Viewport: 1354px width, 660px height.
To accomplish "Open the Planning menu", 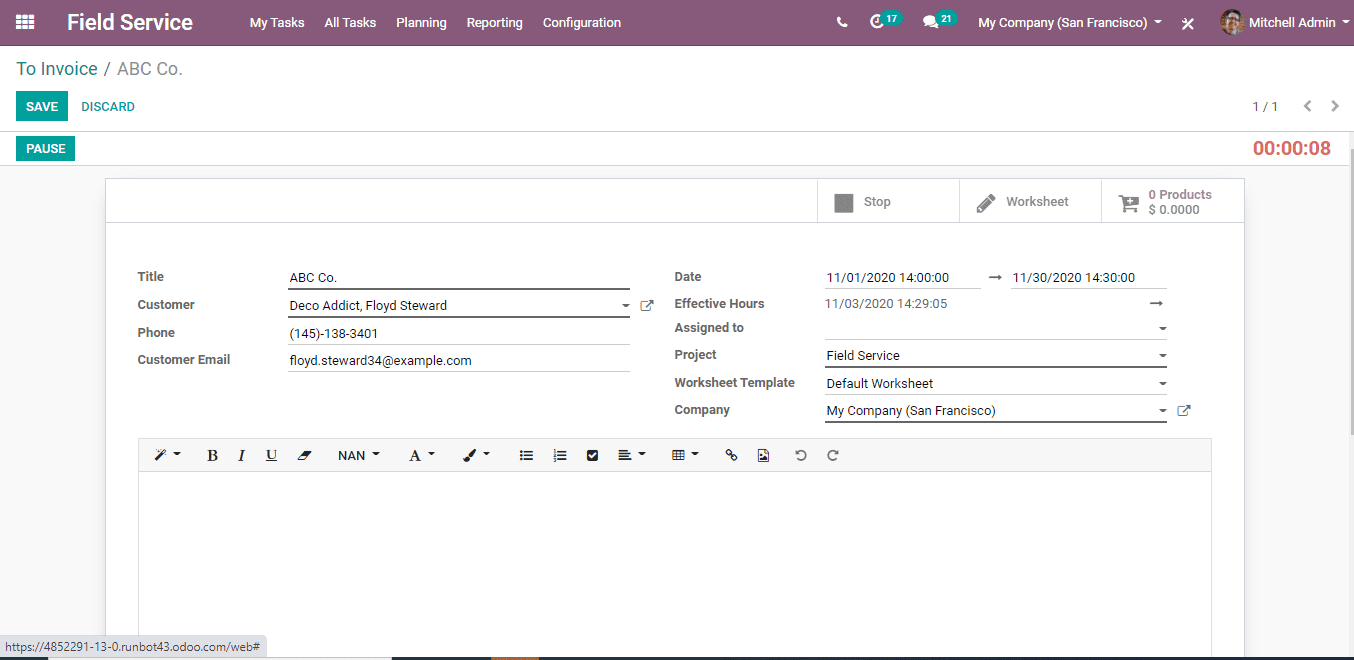I will tap(421, 22).
